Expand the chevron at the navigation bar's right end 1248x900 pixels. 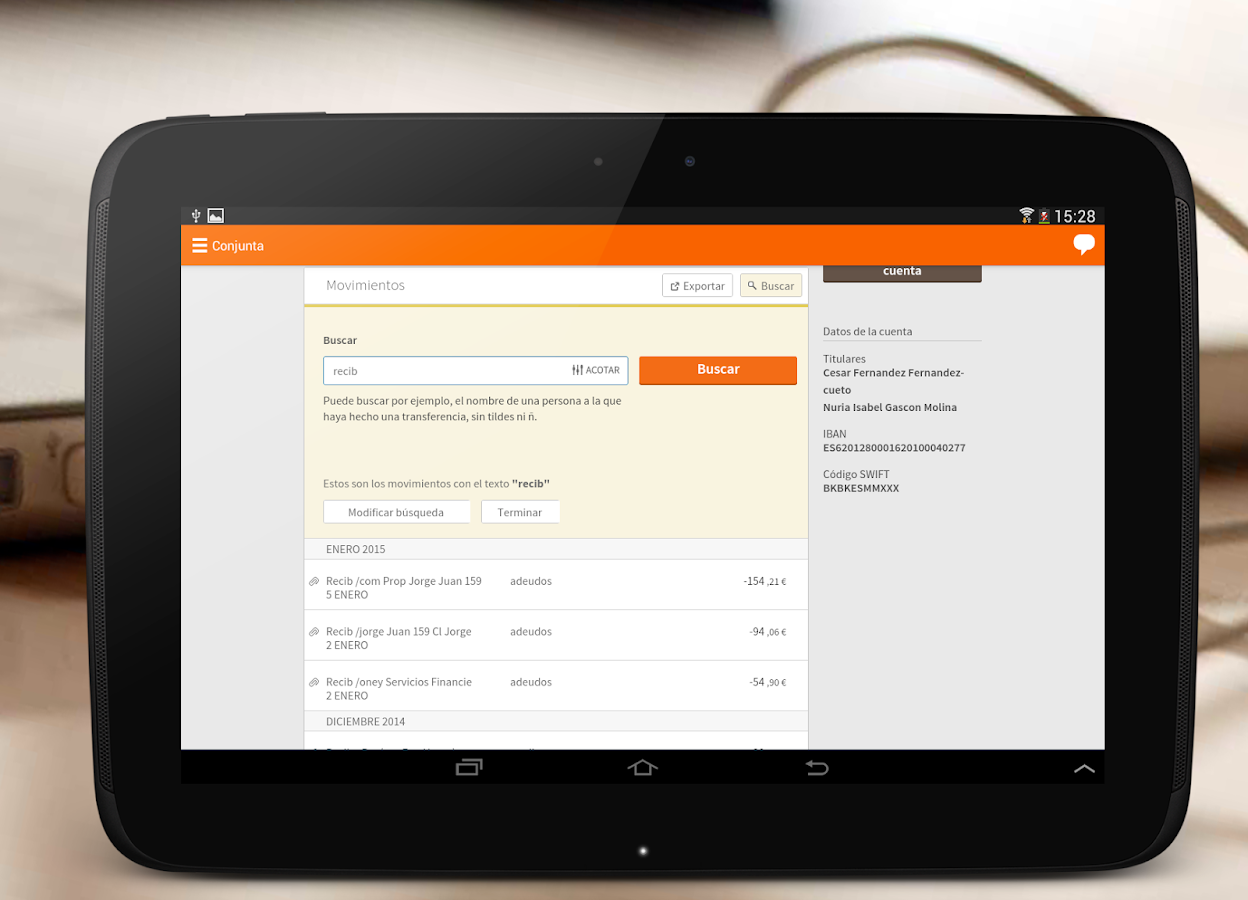pos(1084,767)
